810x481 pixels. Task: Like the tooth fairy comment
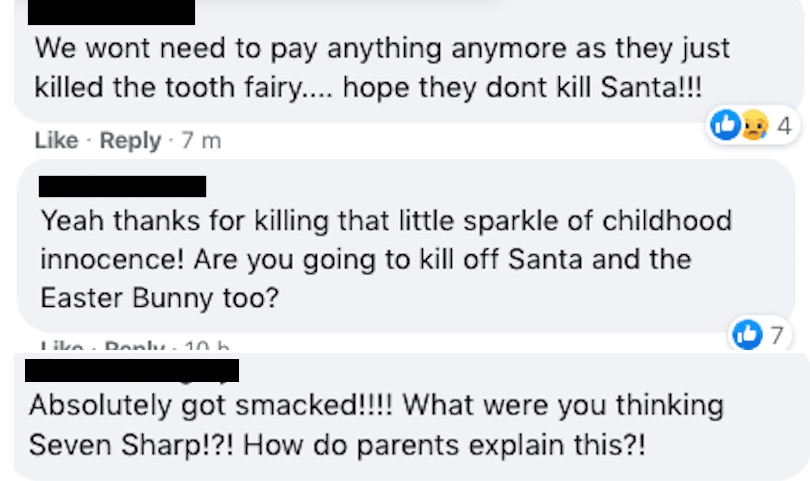point(56,141)
